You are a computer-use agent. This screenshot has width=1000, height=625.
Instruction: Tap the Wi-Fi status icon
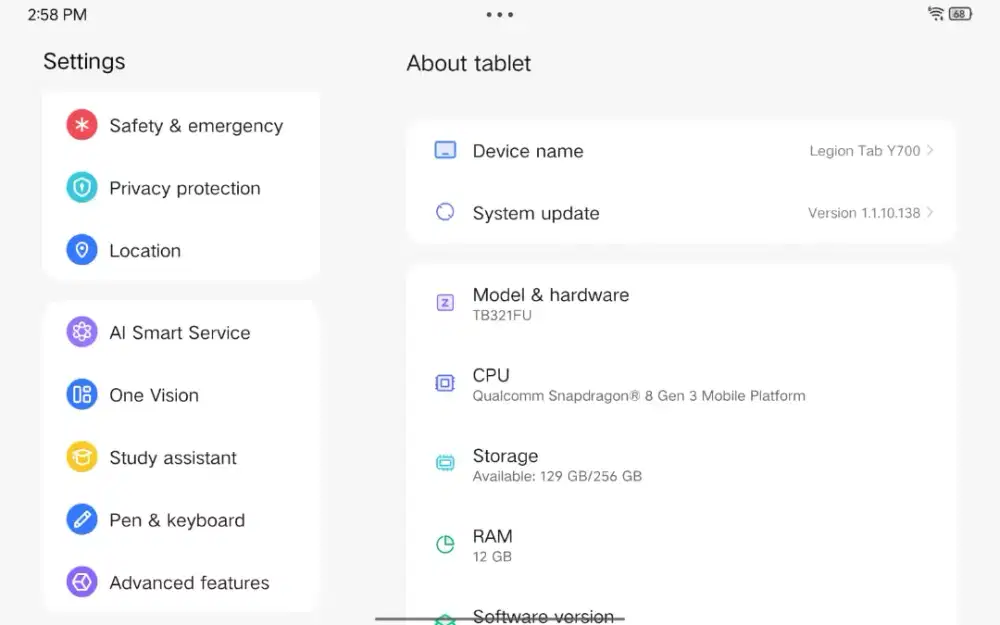click(x=936, y=14)
